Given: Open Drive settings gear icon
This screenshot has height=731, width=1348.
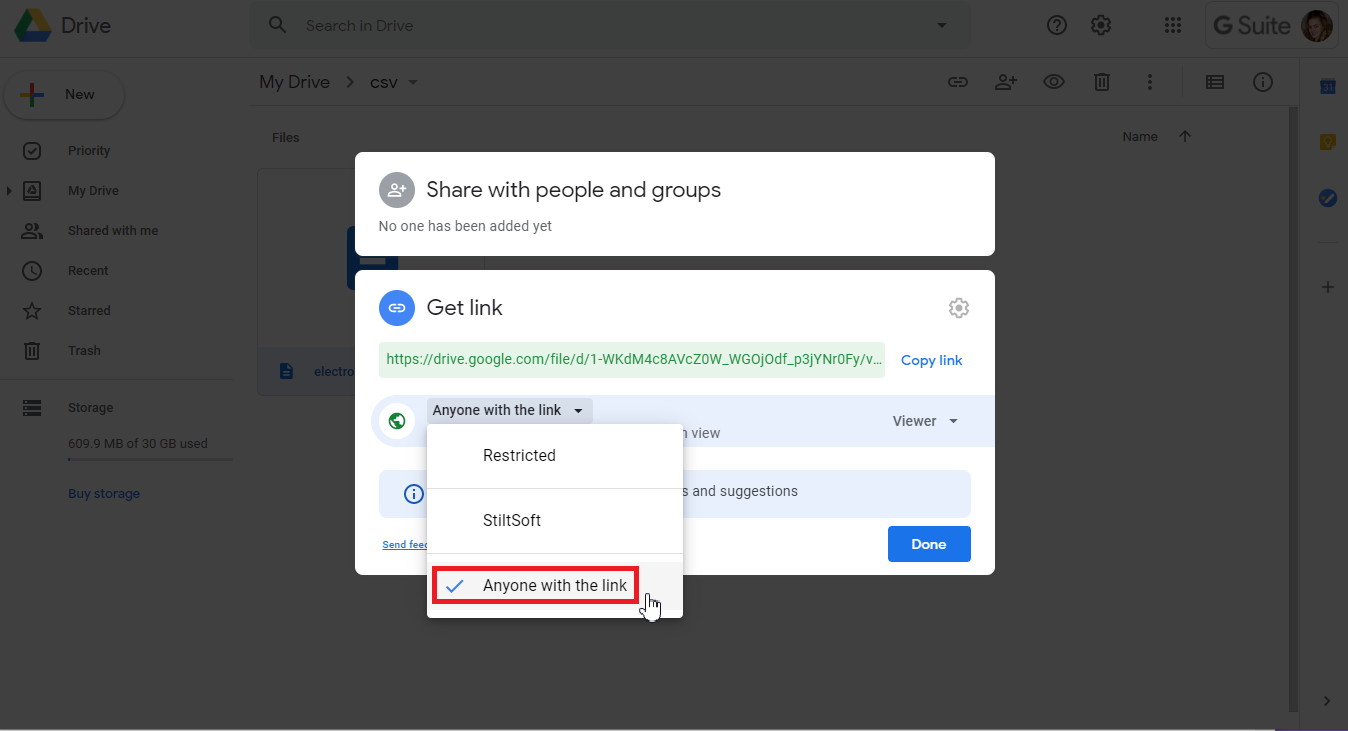Looking at the screenshot, I should (1101, 26).
